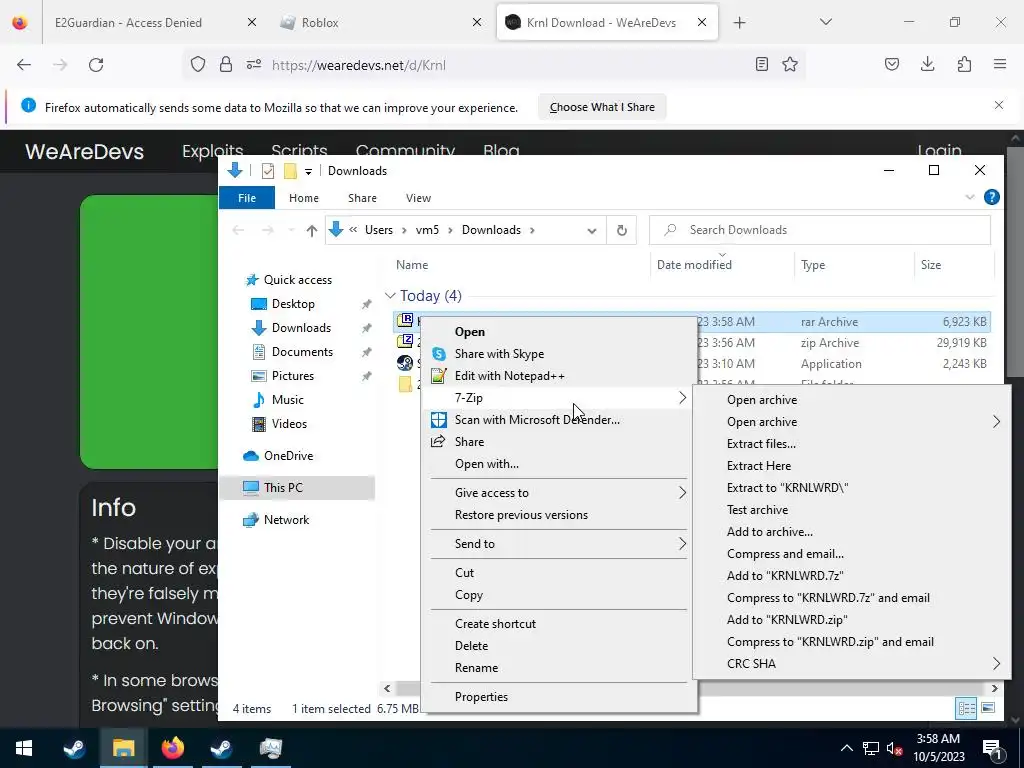
Task: Click WeAreDevs site logo
Action: (x=84, y=152)
